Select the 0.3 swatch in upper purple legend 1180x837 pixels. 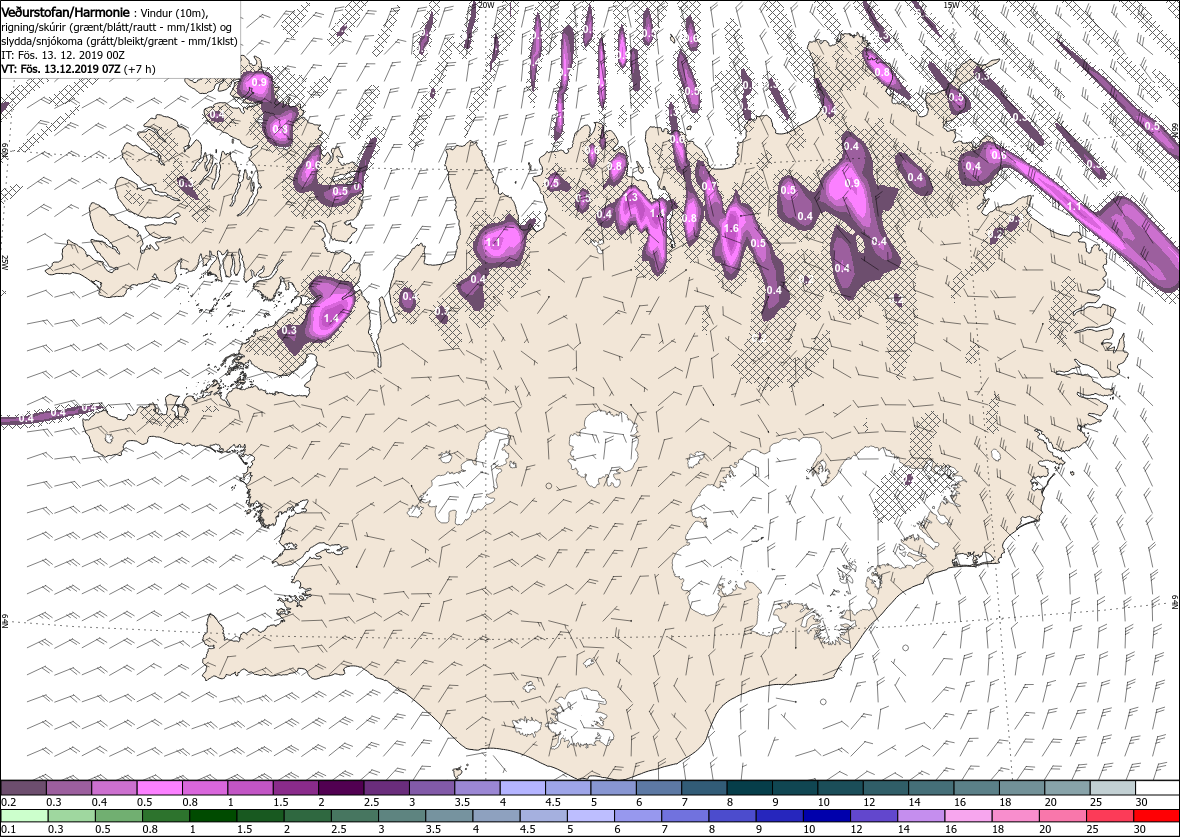click(68, 787)
